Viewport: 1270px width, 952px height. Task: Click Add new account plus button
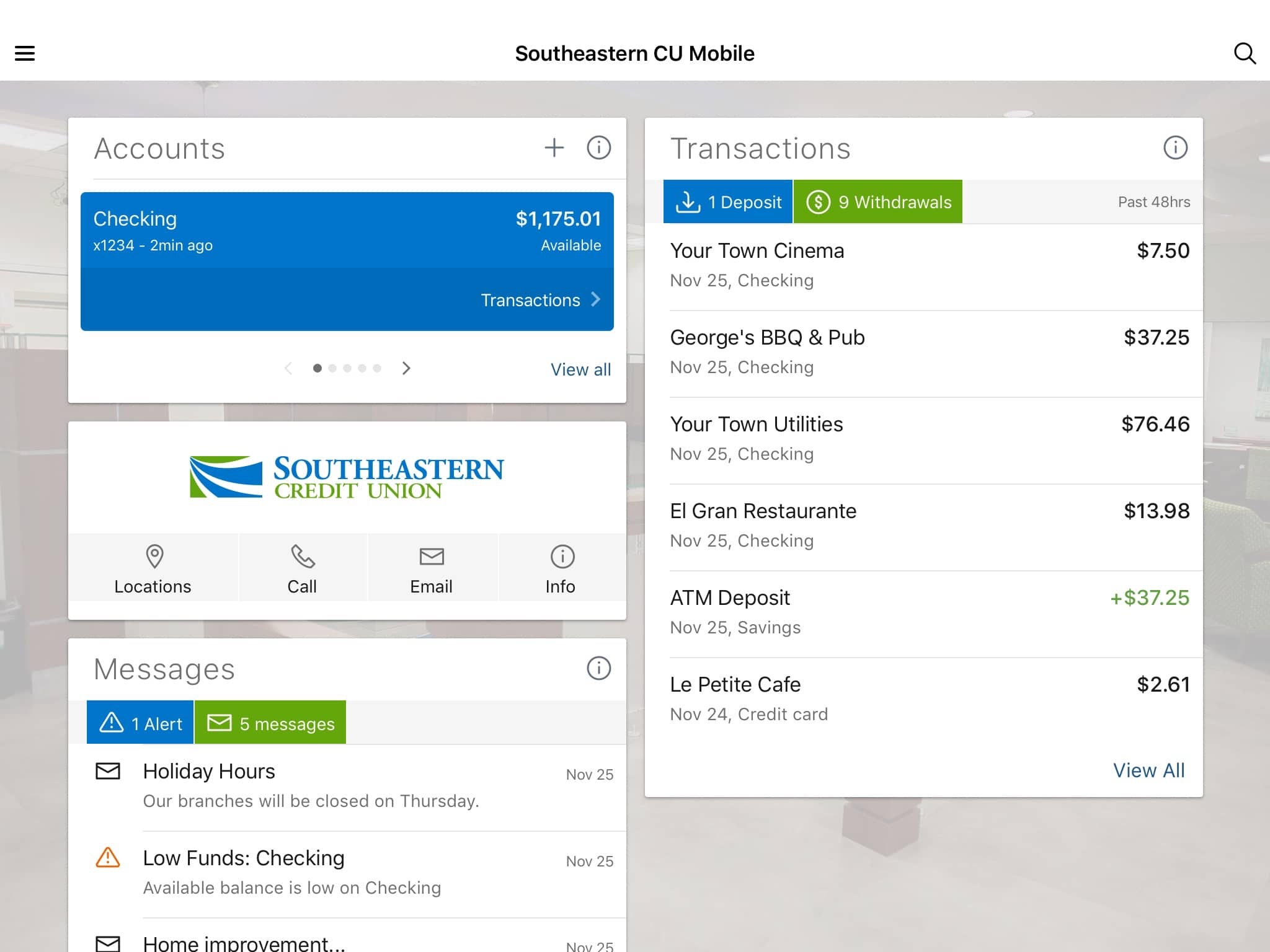[553, 148]
